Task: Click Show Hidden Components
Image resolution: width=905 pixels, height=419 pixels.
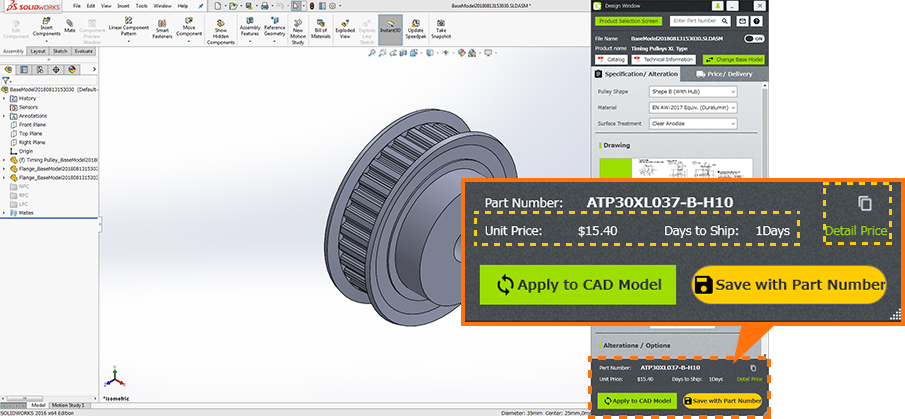Action: tap(221, 31)
